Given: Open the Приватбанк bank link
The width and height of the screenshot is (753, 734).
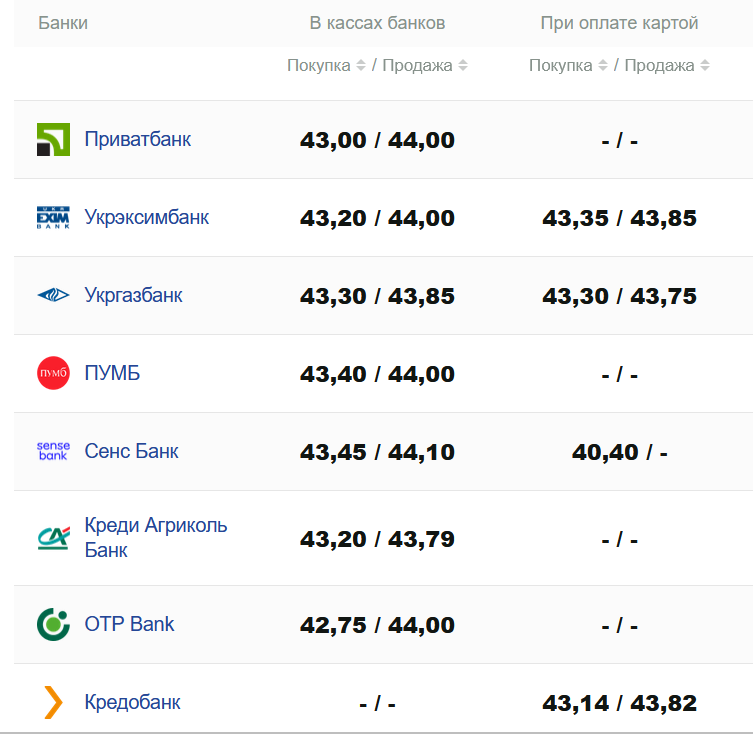Looking at the screenshot, I should point(138,139).
